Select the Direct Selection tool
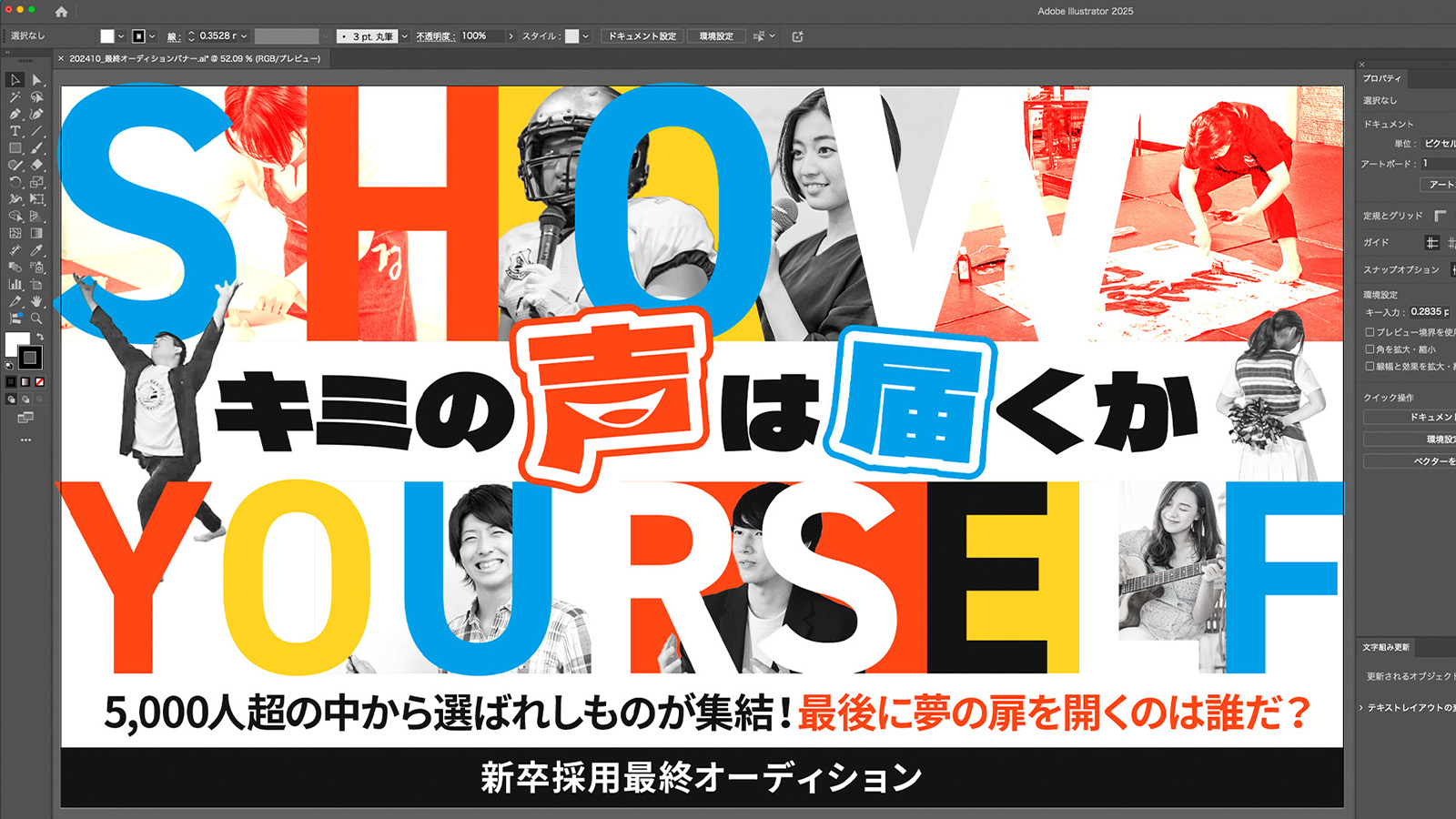Screen dimensions: 1456x819 coord(37,80)
